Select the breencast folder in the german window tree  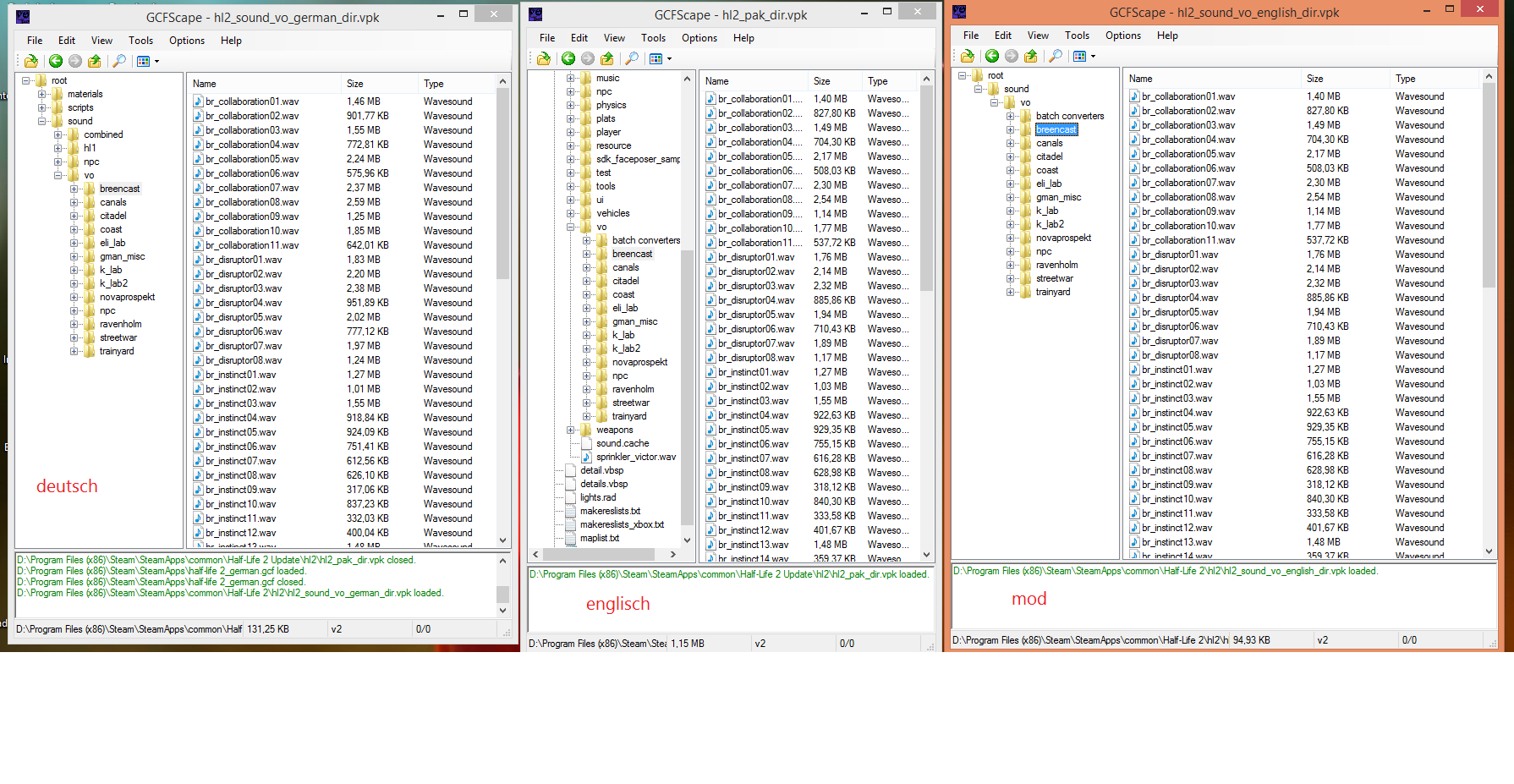pos(119,189)
